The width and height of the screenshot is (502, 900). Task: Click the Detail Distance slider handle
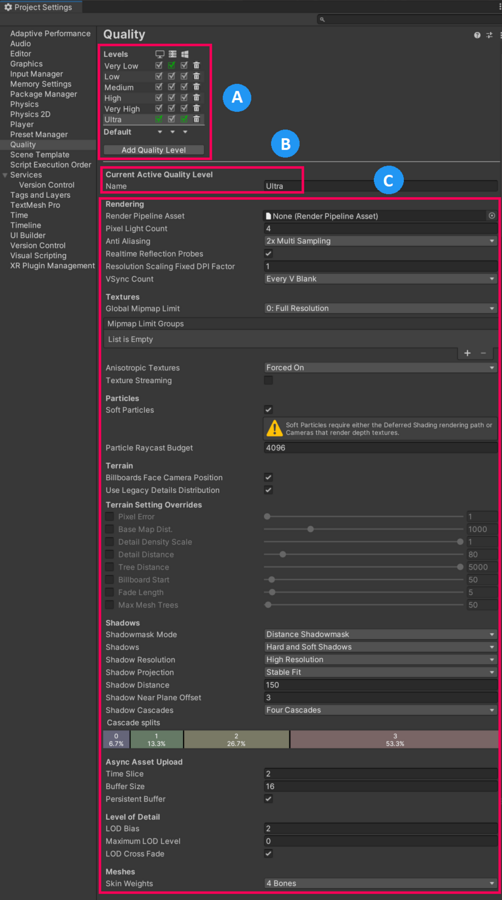tap(283, 554)
